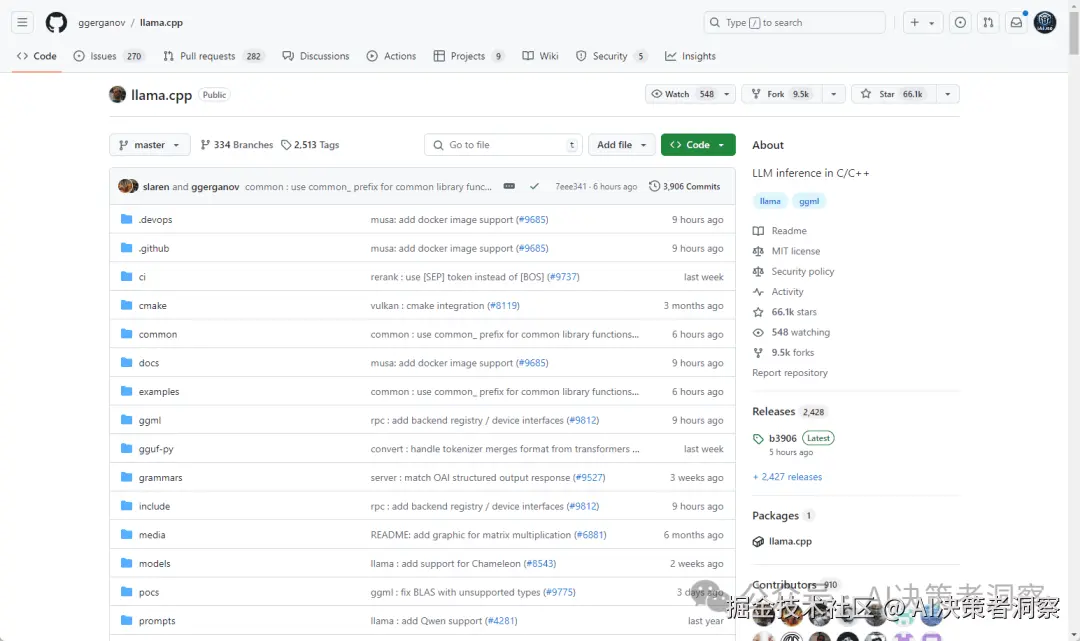Open the grammars folder
Screen dimensions: 1080x641
pos(160,478)
